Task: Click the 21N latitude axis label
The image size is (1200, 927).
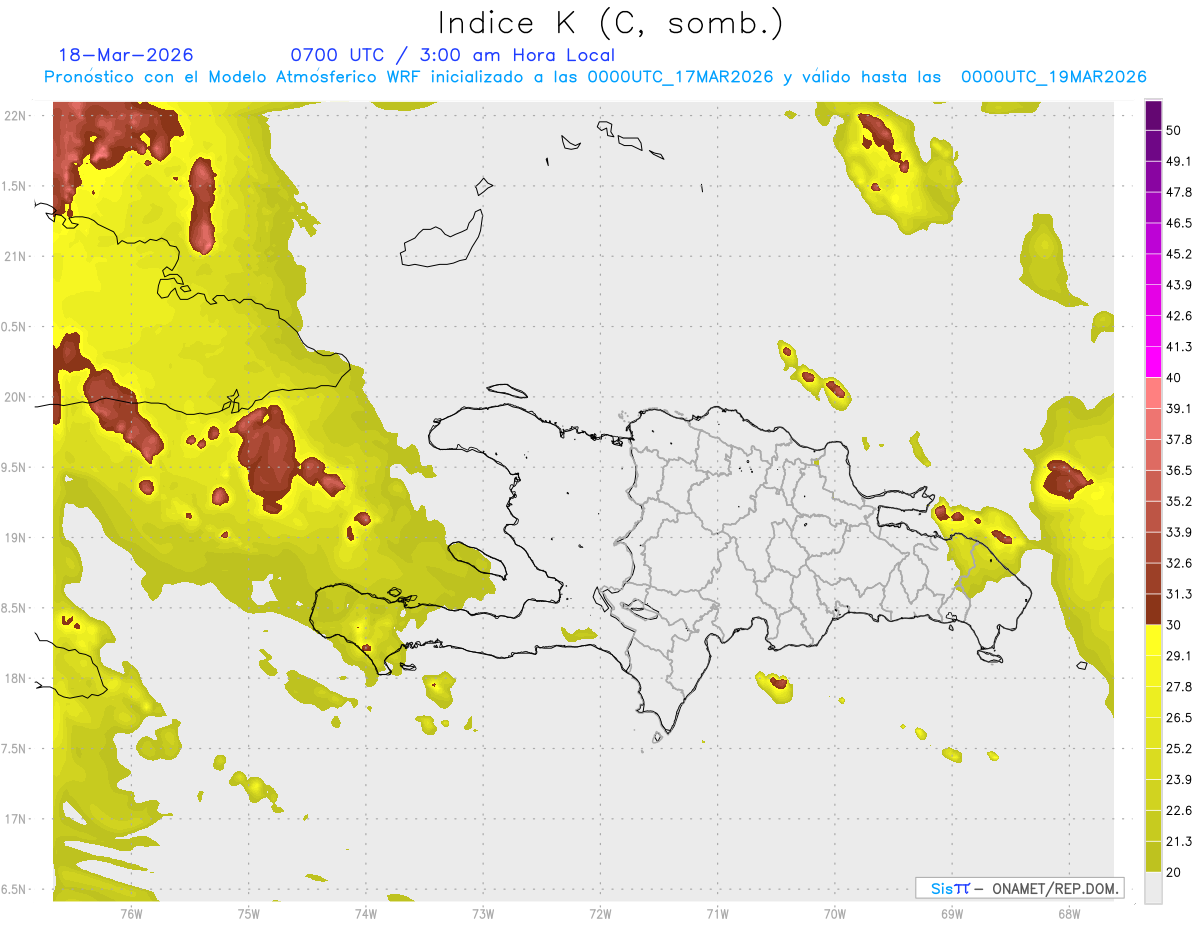Action: (x=17, y=256)
